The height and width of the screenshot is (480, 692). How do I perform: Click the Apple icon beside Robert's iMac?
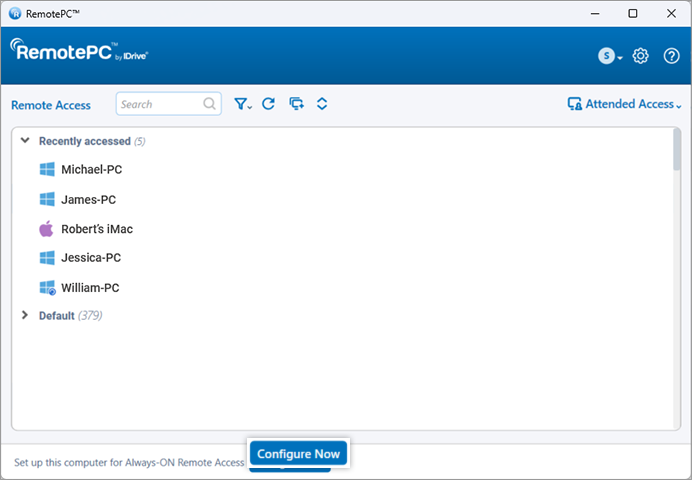(46, 229)
